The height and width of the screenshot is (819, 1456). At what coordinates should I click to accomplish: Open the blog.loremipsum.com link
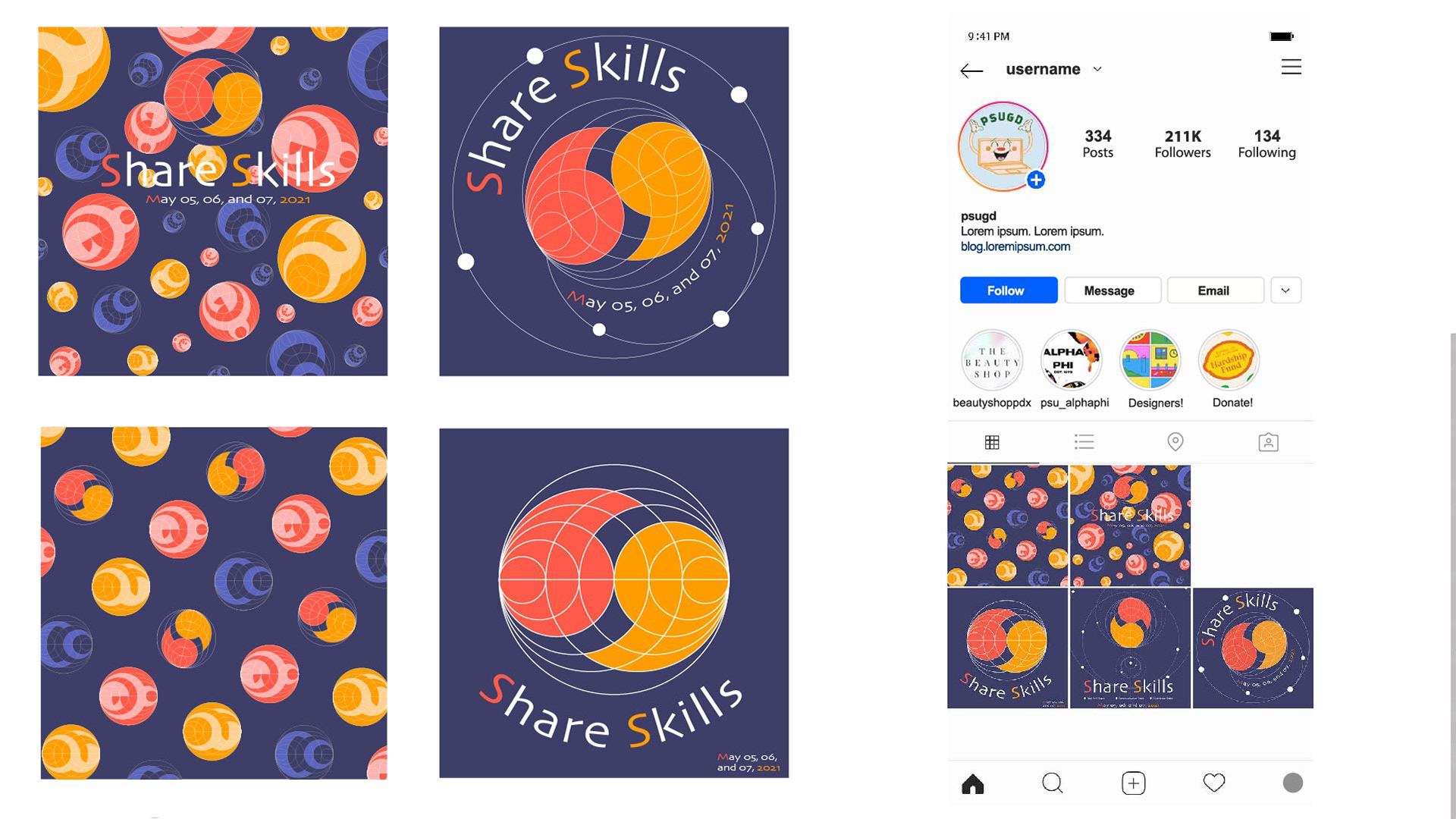click(x=1015, y=246)
